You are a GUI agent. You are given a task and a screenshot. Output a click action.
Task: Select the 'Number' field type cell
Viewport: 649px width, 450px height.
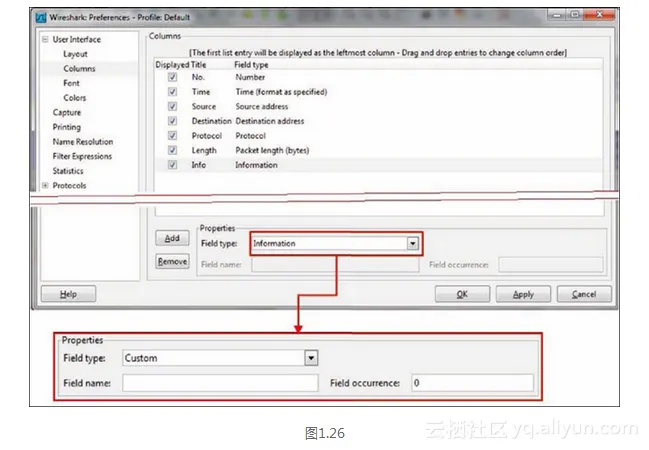pos(250,77)
